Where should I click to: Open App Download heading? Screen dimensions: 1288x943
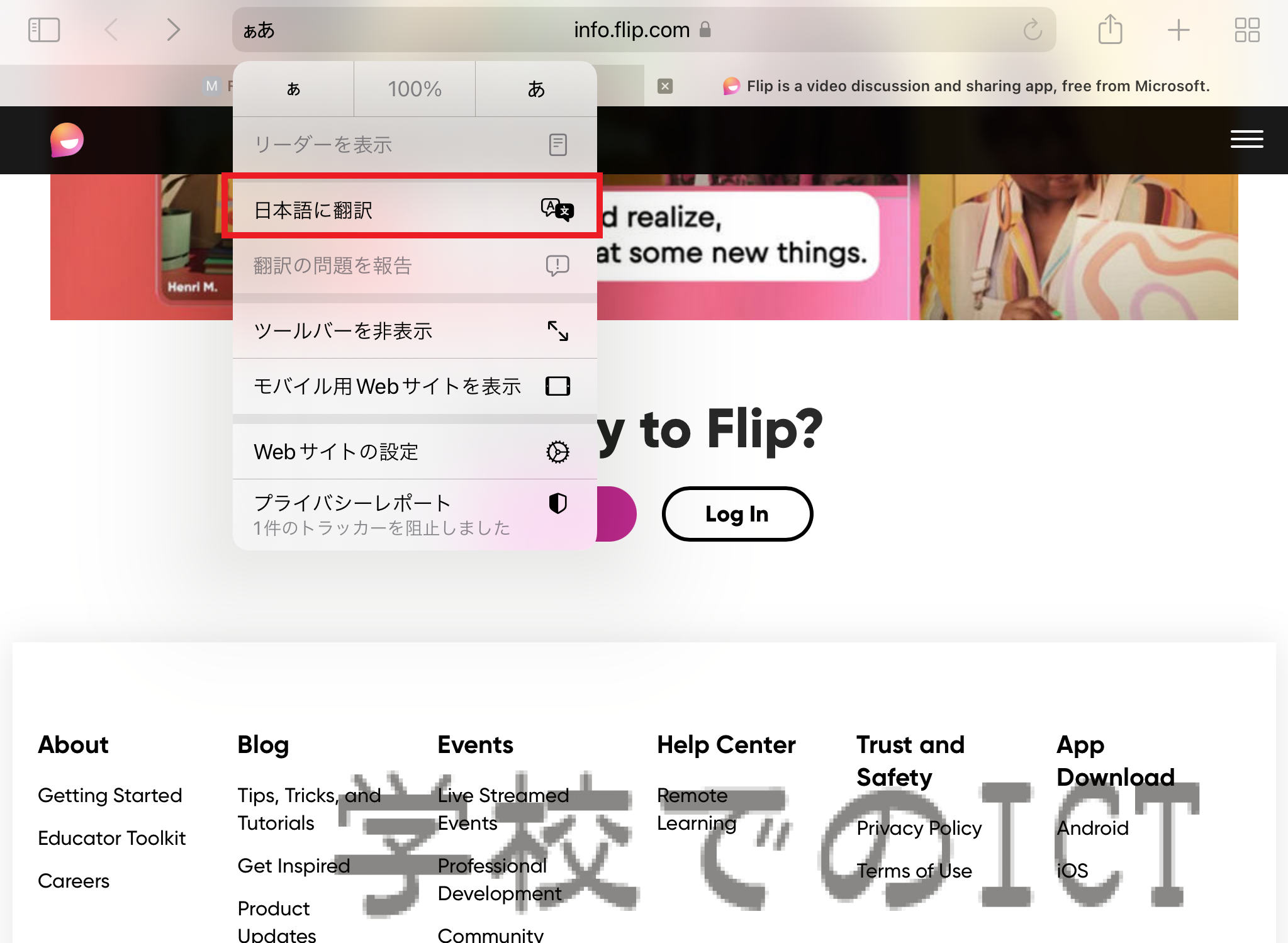pyautogui.click(x=1115, y=761)
